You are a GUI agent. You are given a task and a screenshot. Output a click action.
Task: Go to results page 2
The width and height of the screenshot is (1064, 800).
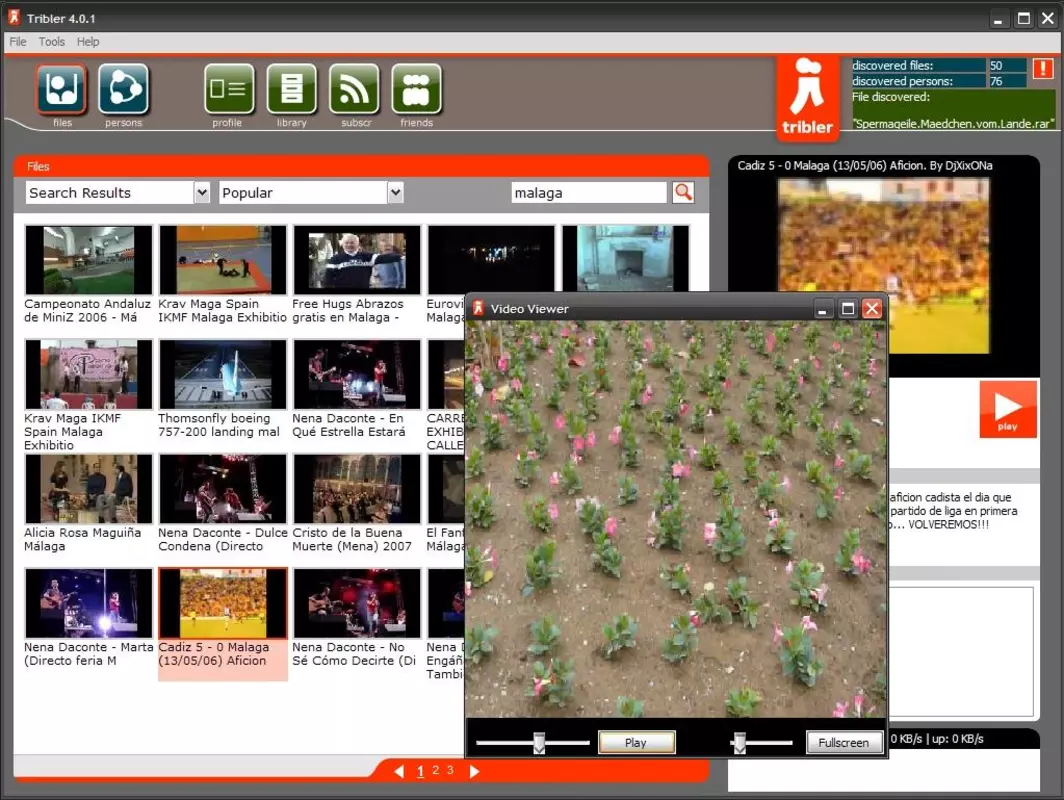click(436, 770)
